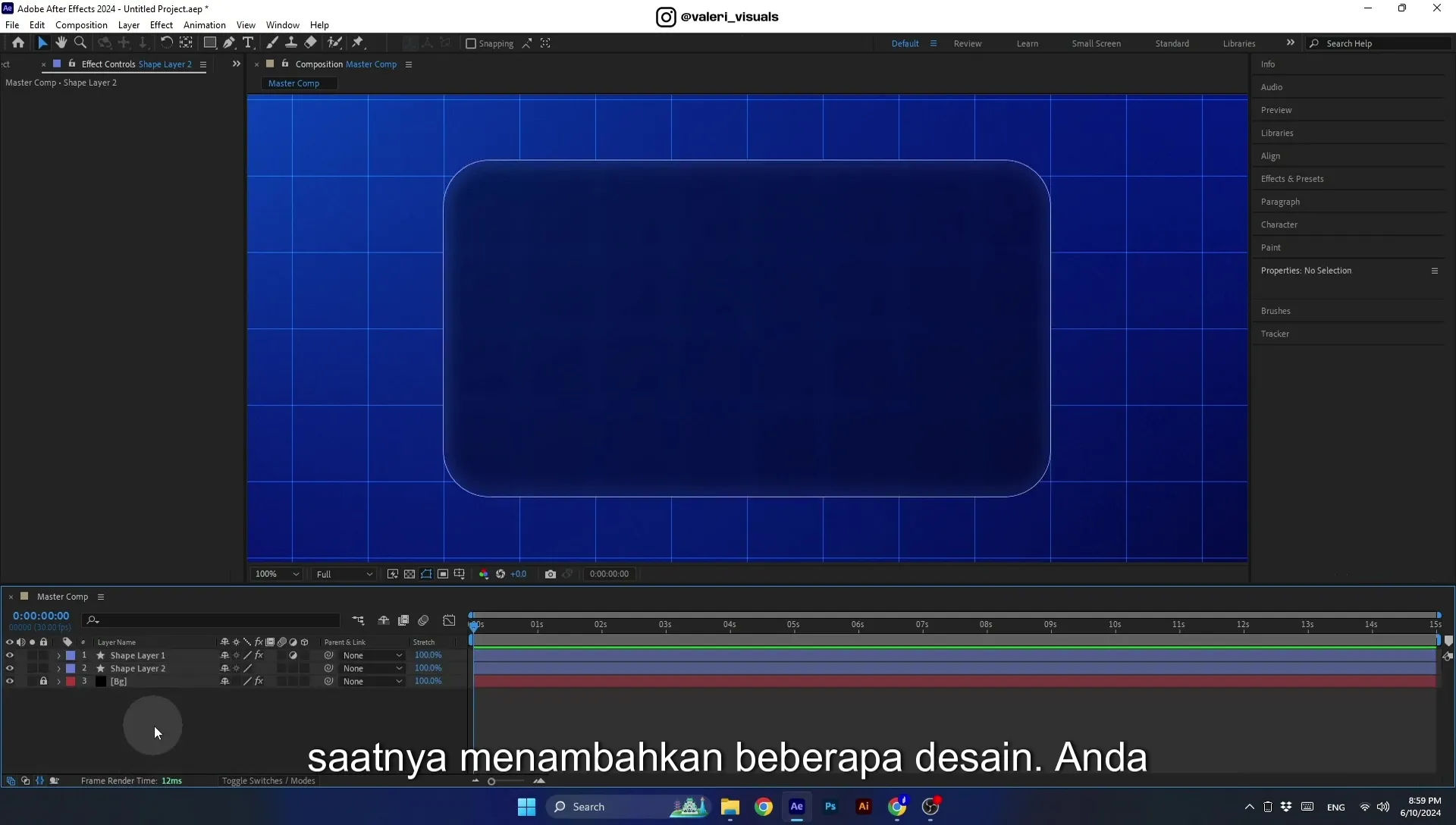Click Toggle Switches / Modes
The height and width of the screenshot is (825, 1456).
click(268, 780)
